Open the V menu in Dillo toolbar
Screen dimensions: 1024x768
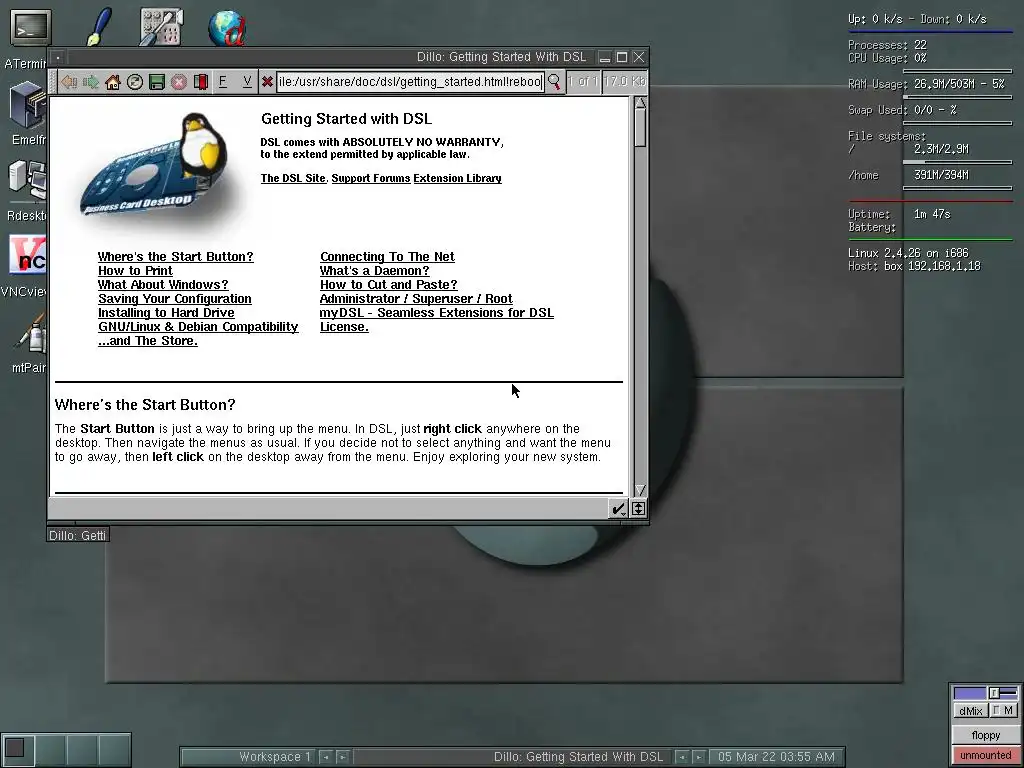point(247,82)
